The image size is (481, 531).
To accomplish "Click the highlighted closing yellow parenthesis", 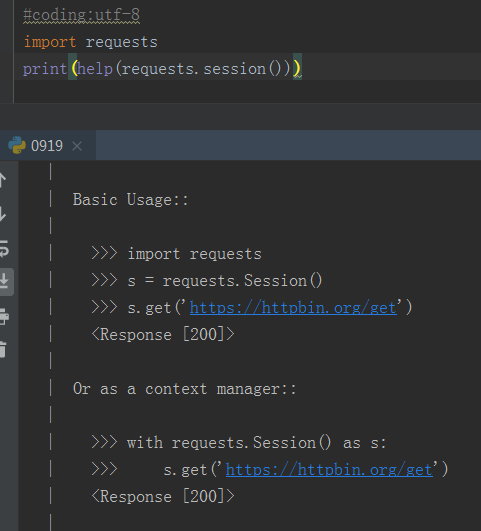I will coord(297,68).
